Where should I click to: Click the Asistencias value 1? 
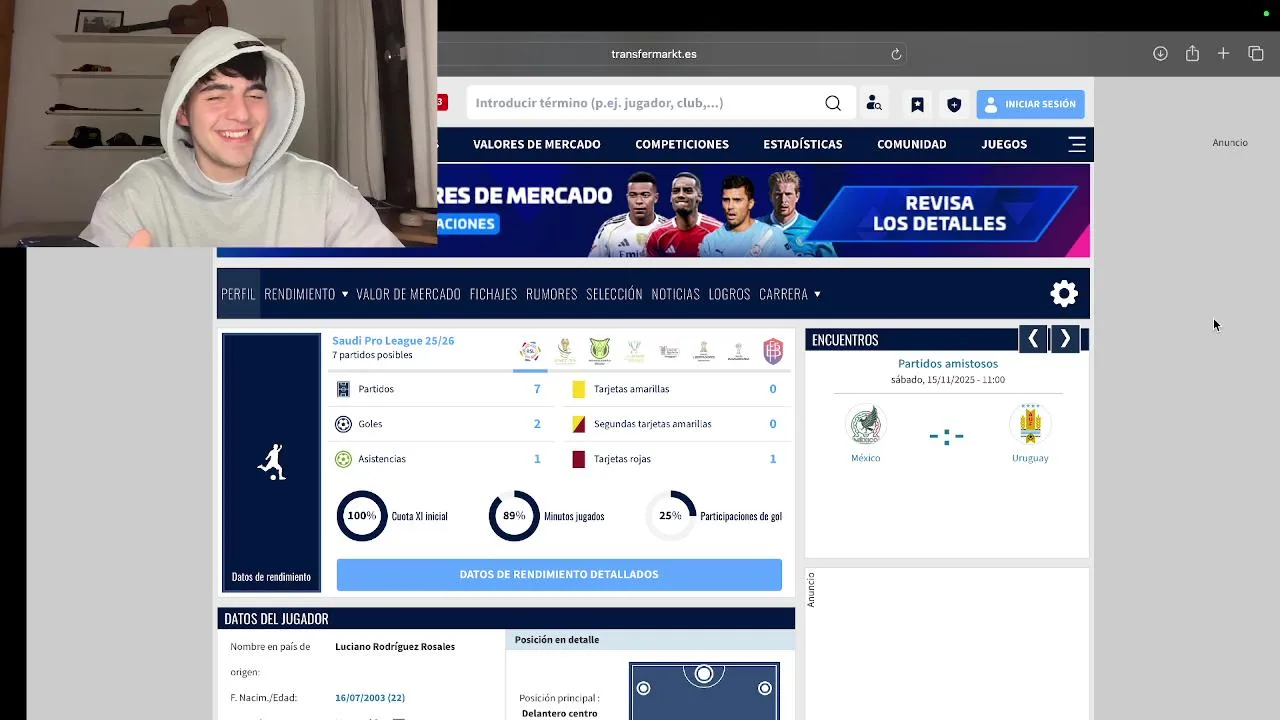[537, 459]
